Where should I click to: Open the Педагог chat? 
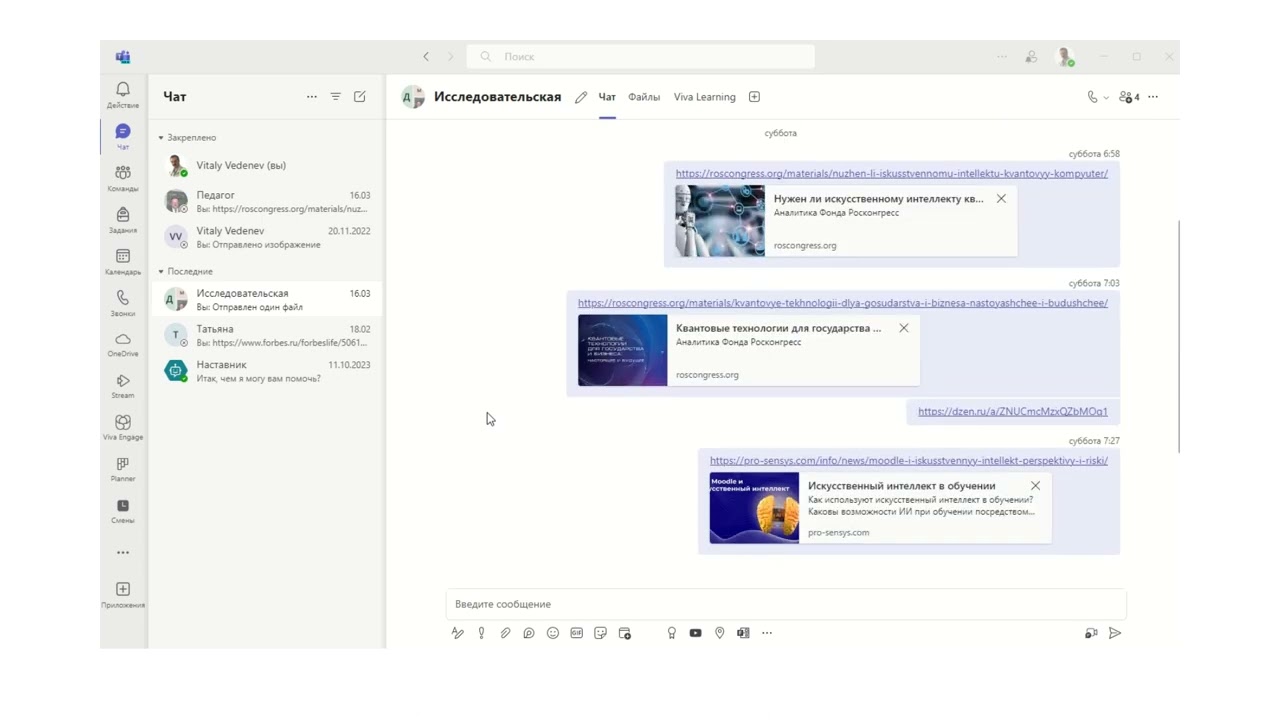click(267, 202)
